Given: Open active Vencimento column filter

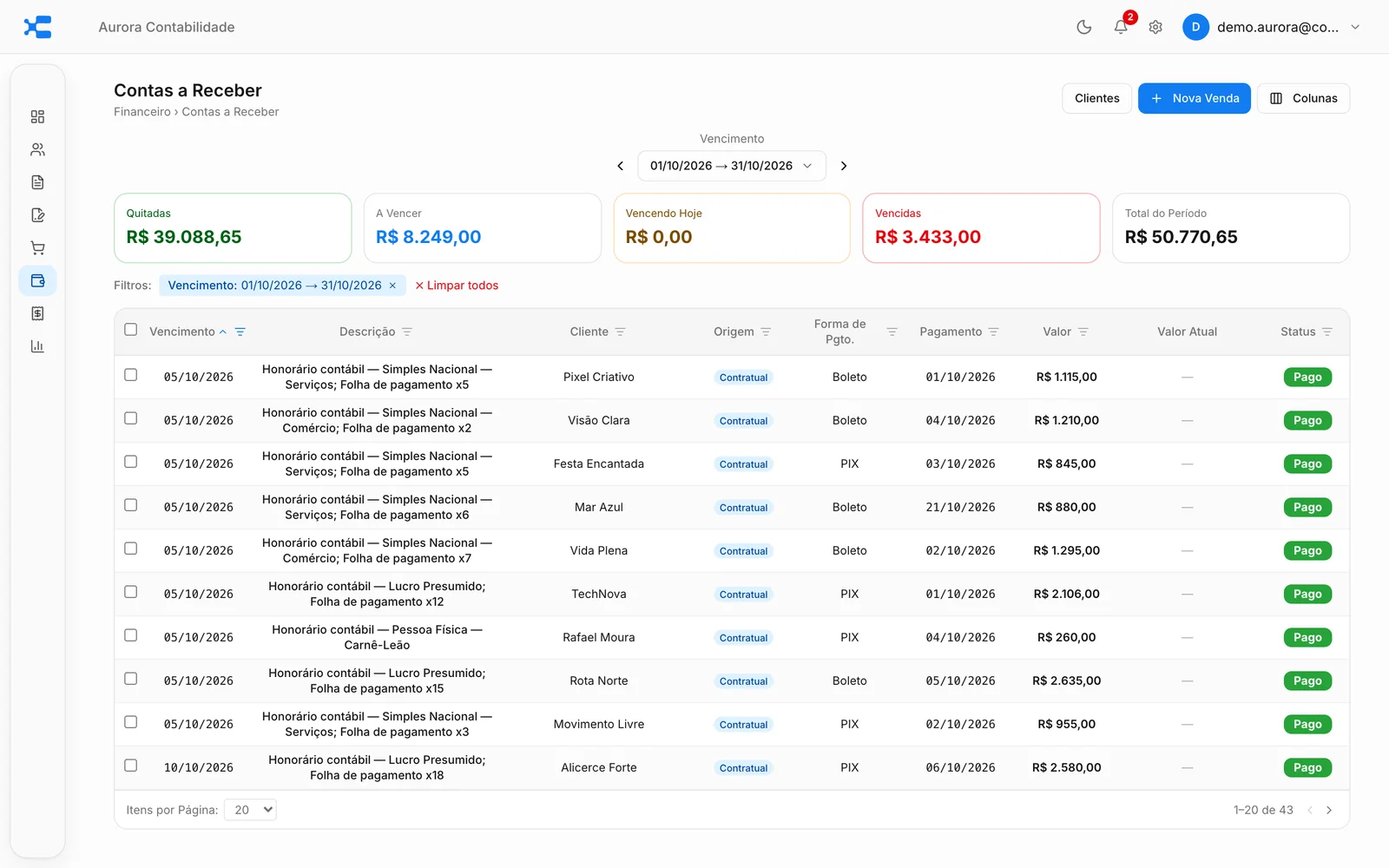Looking at the screenshot, I should tap(240, 332).
